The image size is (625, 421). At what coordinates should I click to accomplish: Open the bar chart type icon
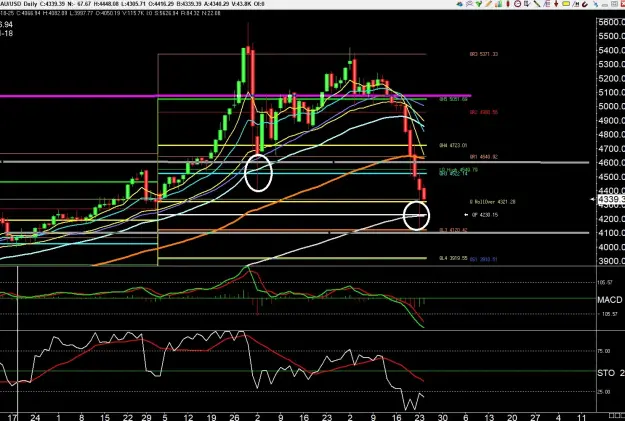point(499,4)
